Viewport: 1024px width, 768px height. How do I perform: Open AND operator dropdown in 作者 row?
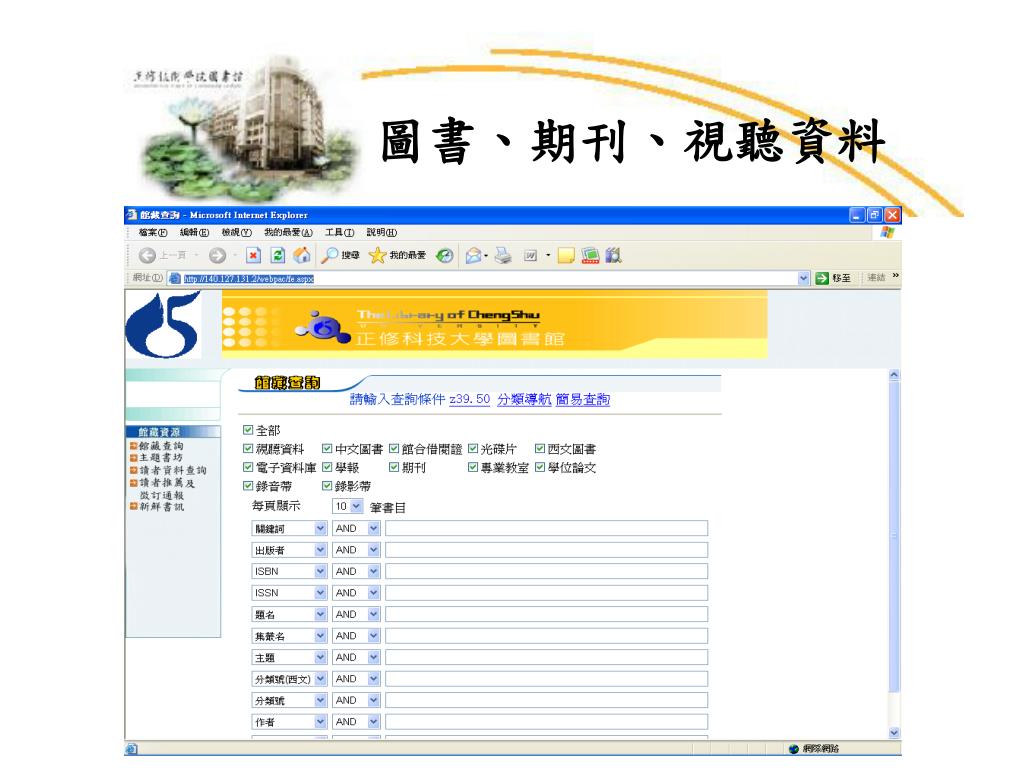[x=356, y=722]
